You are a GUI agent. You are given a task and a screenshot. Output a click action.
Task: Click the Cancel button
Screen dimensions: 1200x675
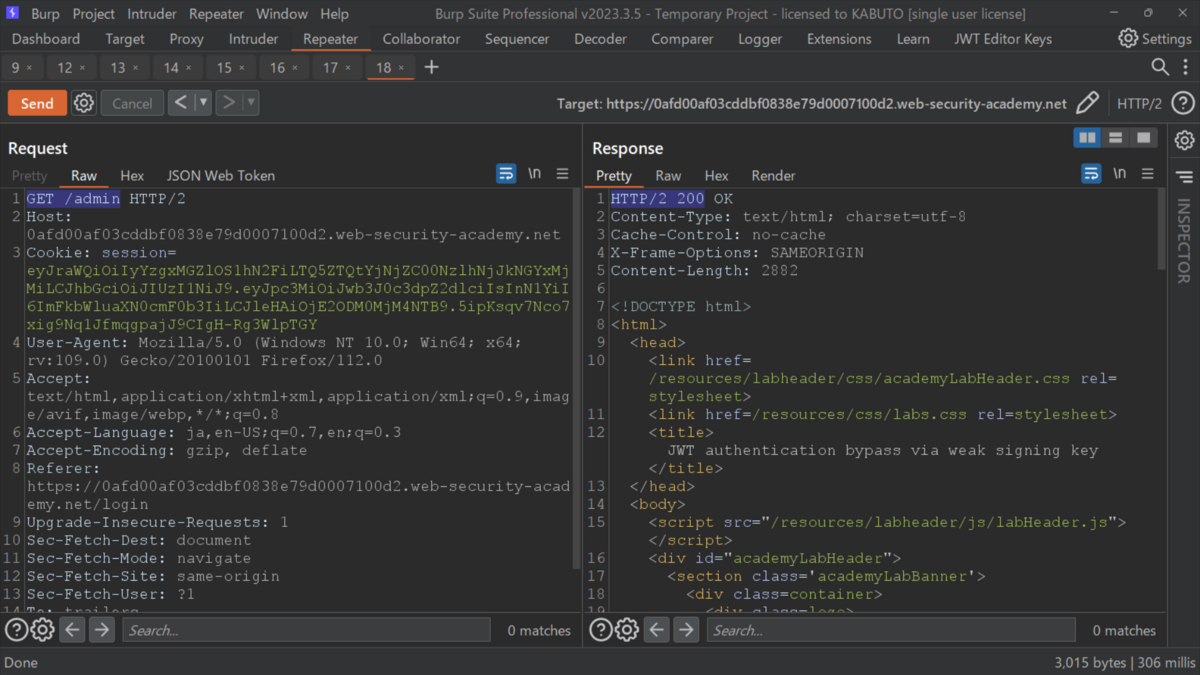tap(132, 103)
